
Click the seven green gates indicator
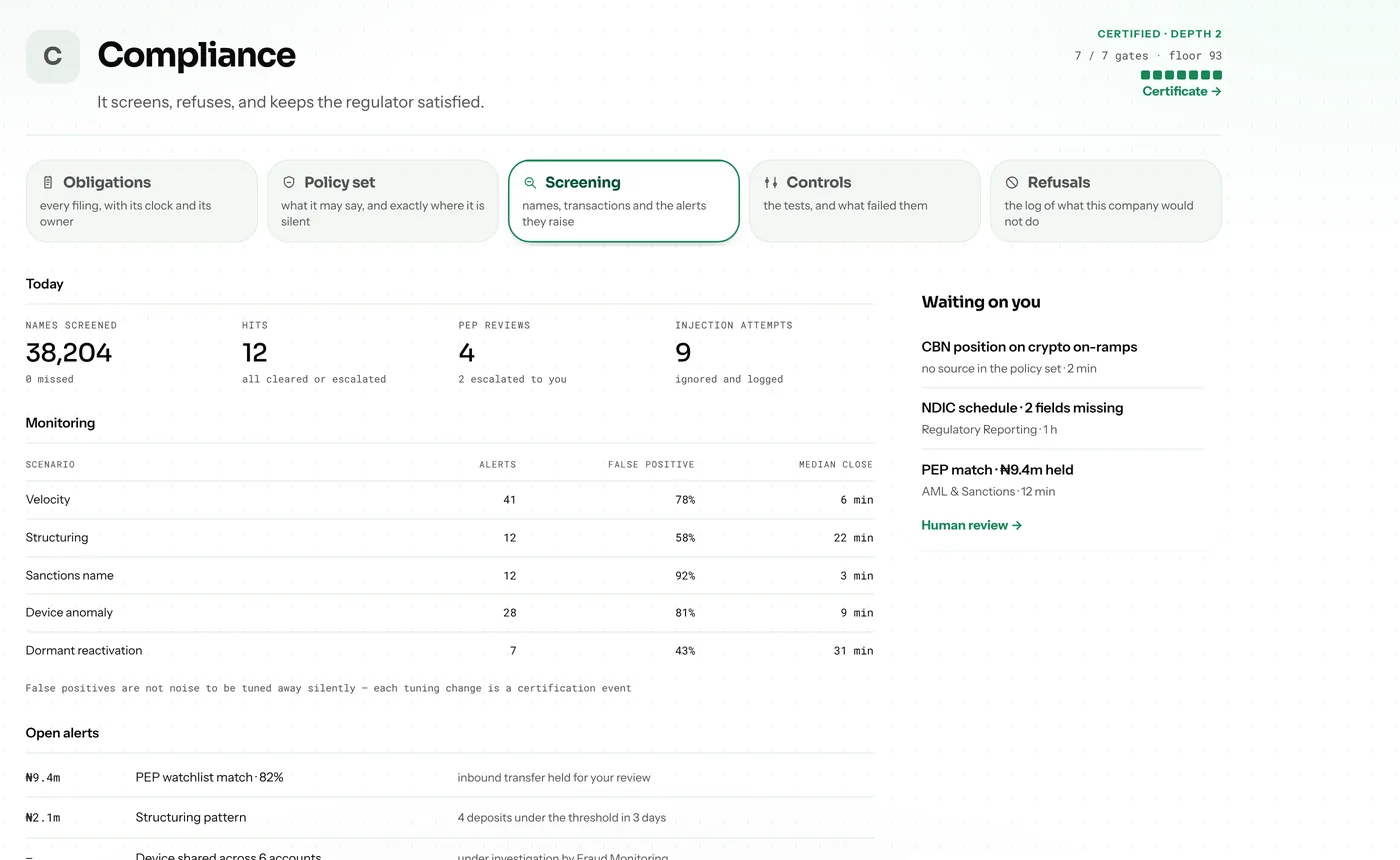point(1181,75)
